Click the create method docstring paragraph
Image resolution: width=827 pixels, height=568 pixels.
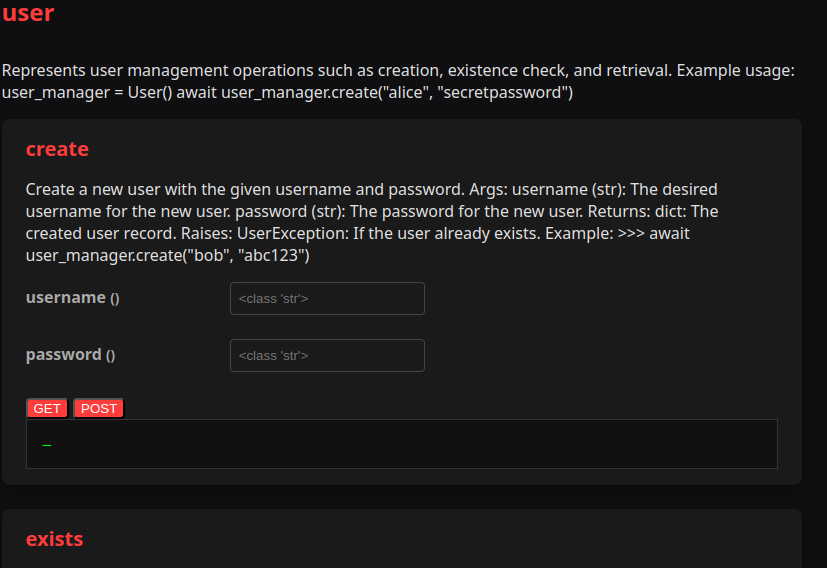point(372,222)
